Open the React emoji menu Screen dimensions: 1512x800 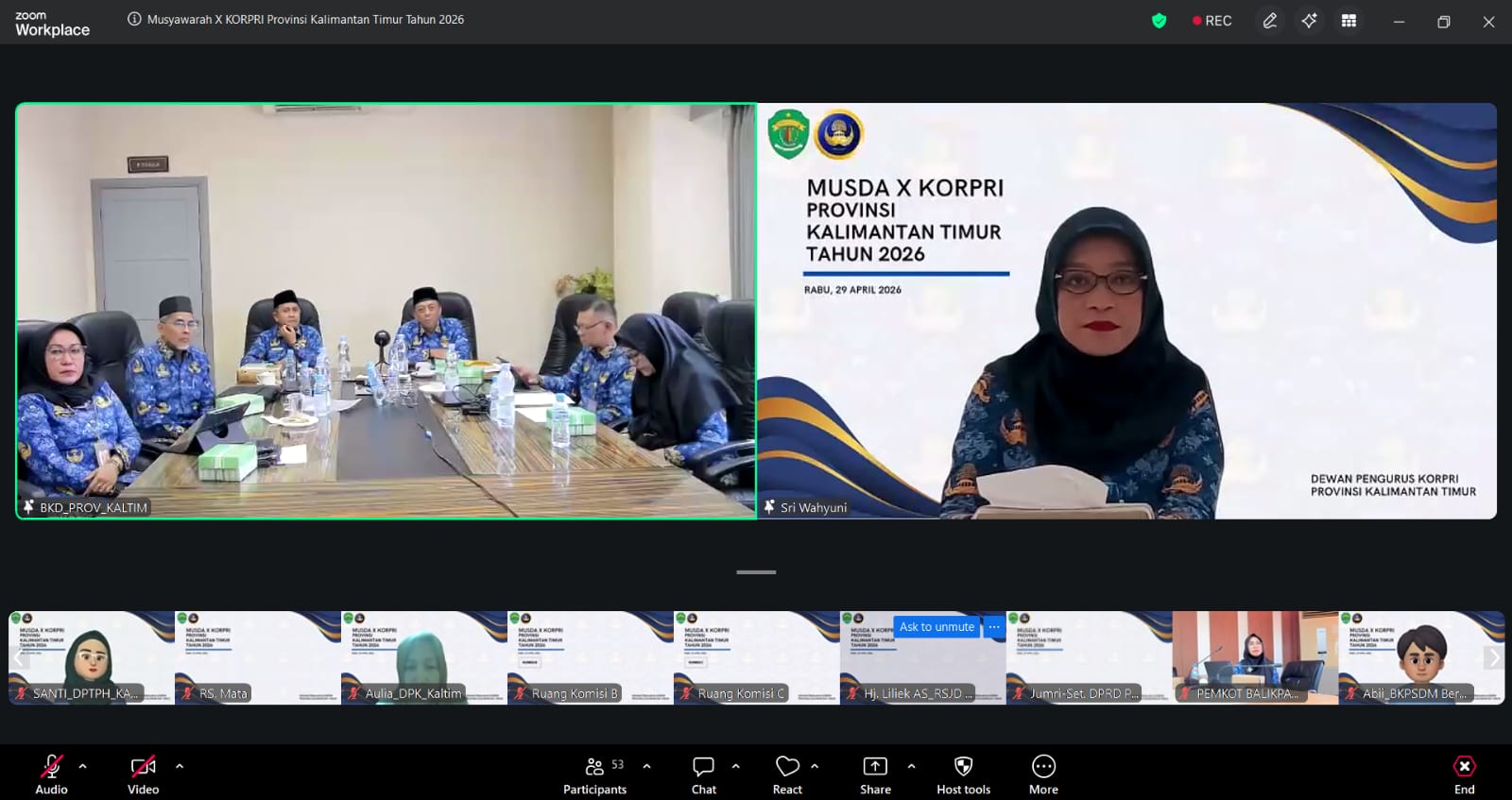[787, 774]
